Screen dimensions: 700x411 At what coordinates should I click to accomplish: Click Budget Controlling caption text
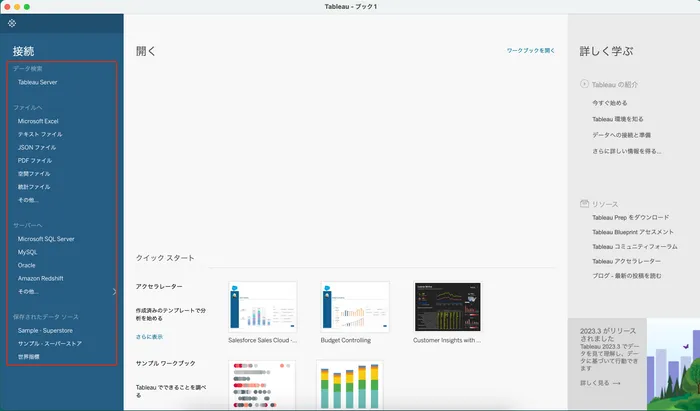346,340
